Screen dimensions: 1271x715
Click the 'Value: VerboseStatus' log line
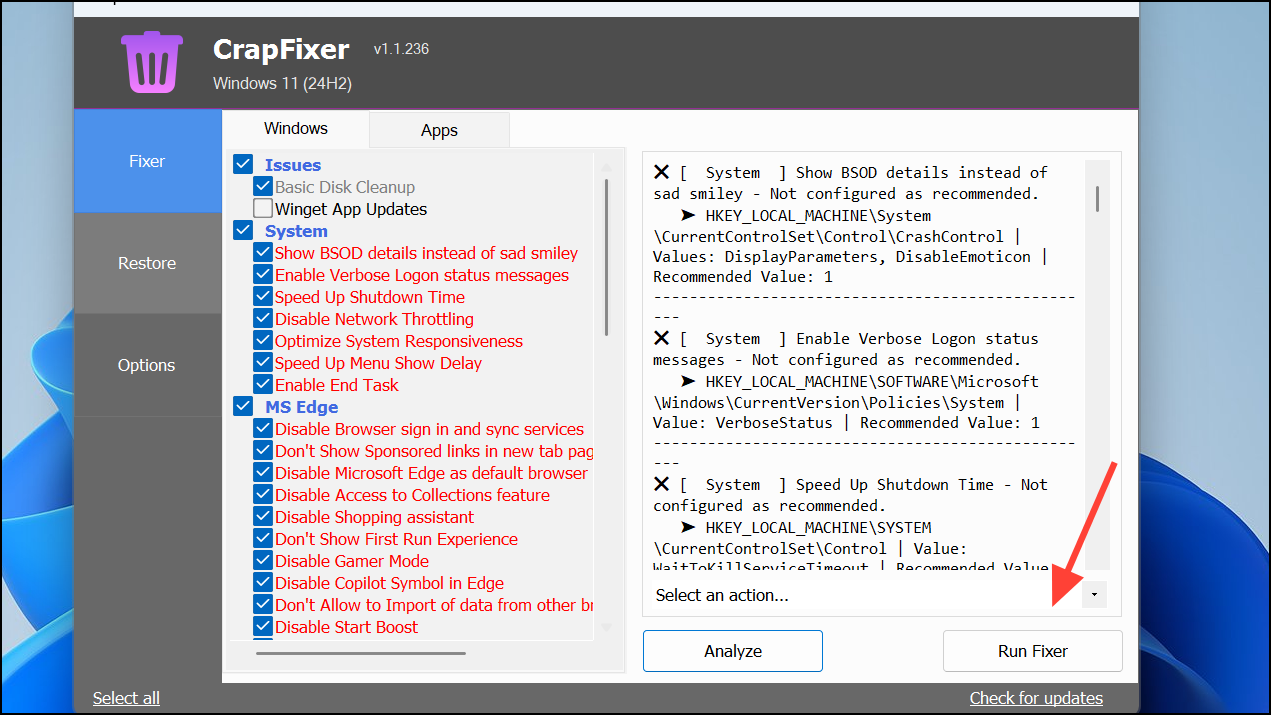click(x=846, y=422)
